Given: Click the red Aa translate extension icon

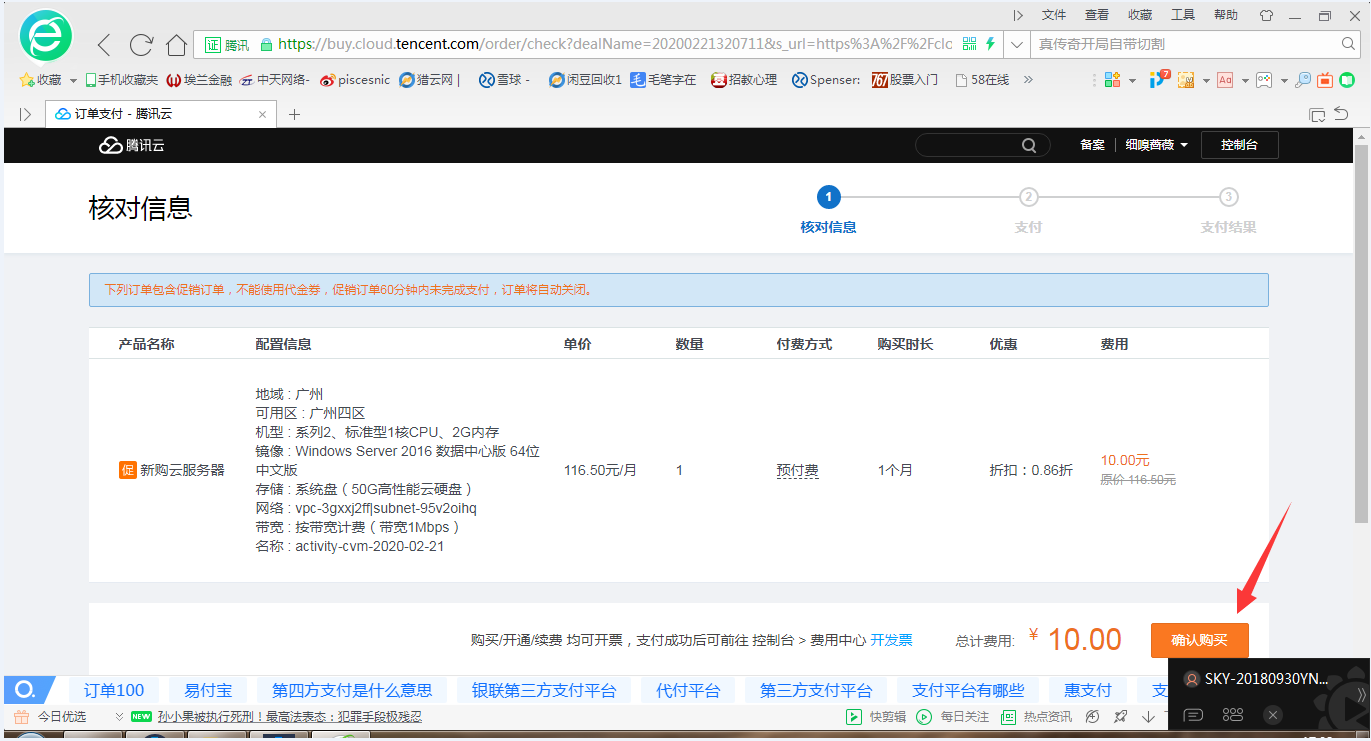Looking at the screenshot, I should [x=1225, y=80].
